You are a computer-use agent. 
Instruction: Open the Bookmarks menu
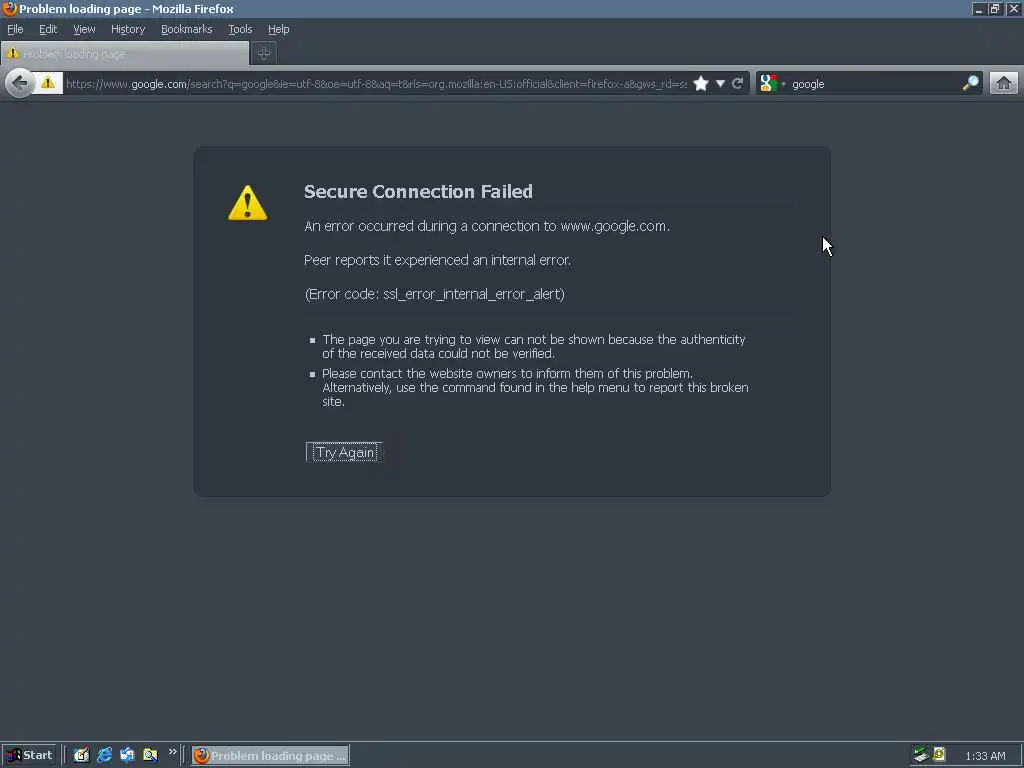[187, 29]
